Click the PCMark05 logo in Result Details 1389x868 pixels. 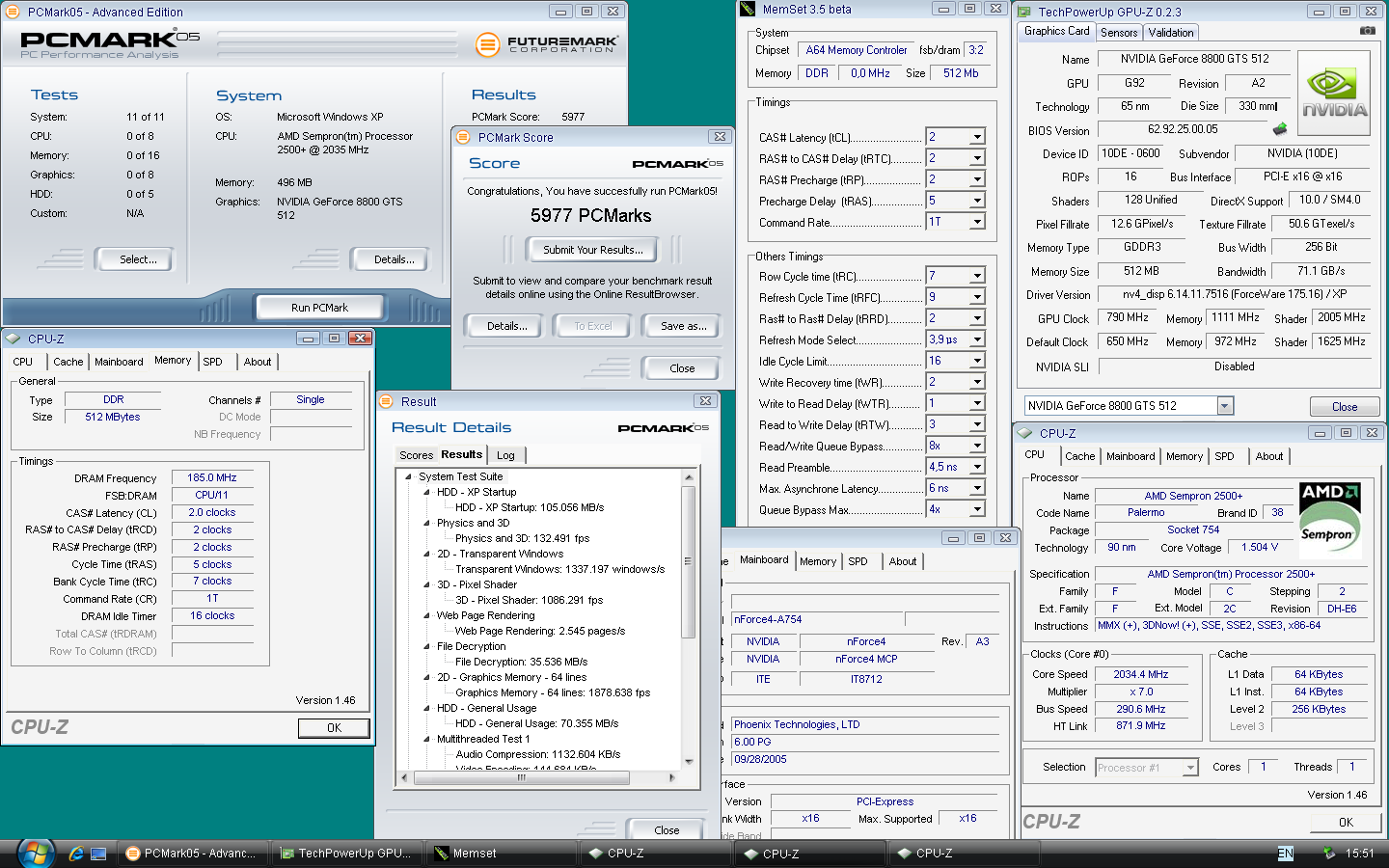pyautogui.click(x=663, y=428)
